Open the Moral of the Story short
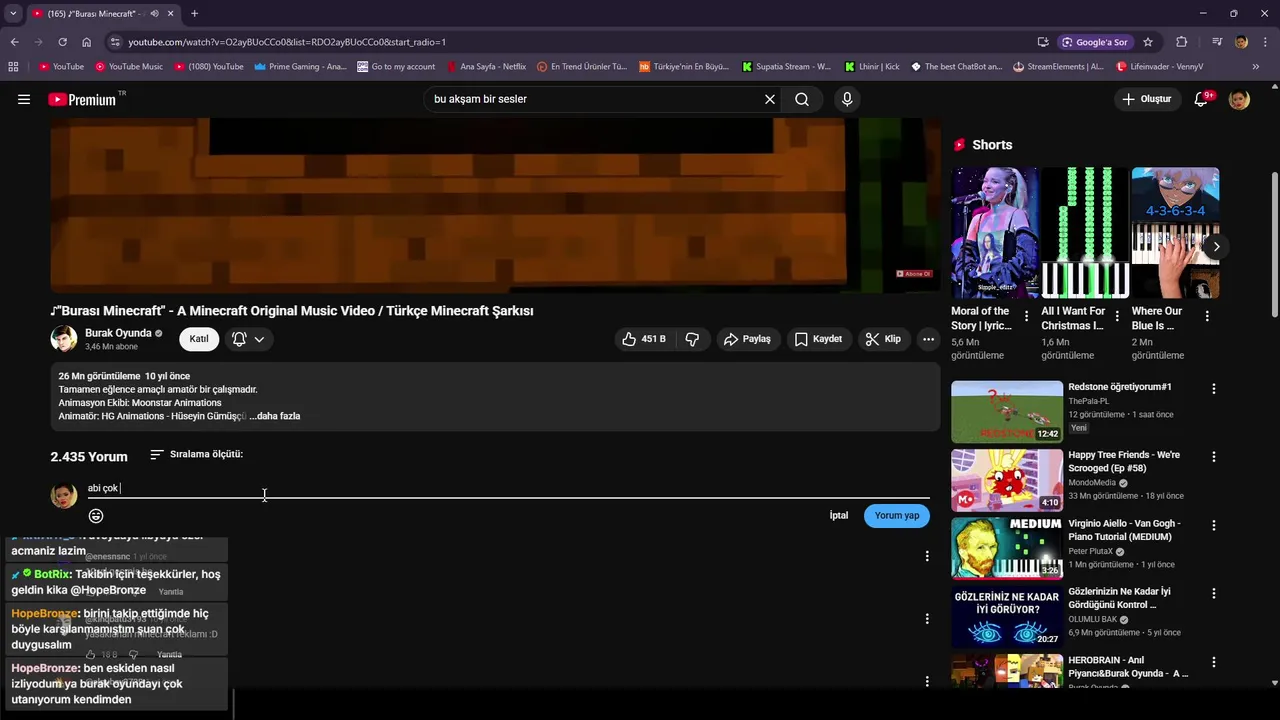 point(994,233)
